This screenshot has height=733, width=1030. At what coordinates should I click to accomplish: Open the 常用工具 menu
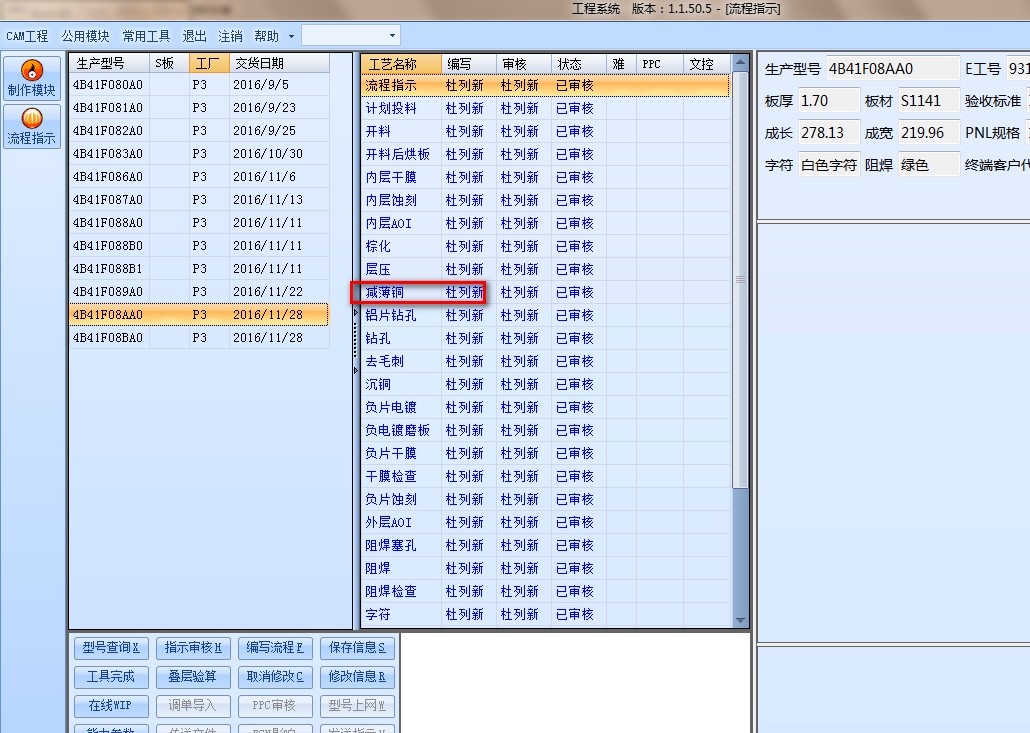(x=146, y=36)
